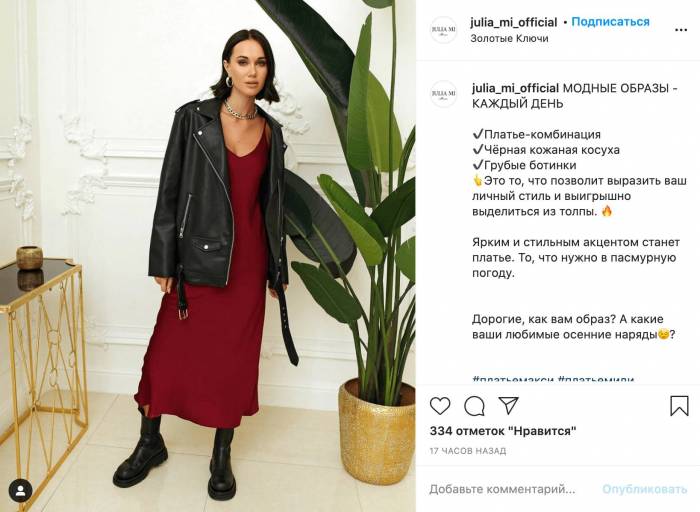This screenshot has width=700, height=512.
Task: Open the 17 часов назад timestamp
Action: (467, 451)
